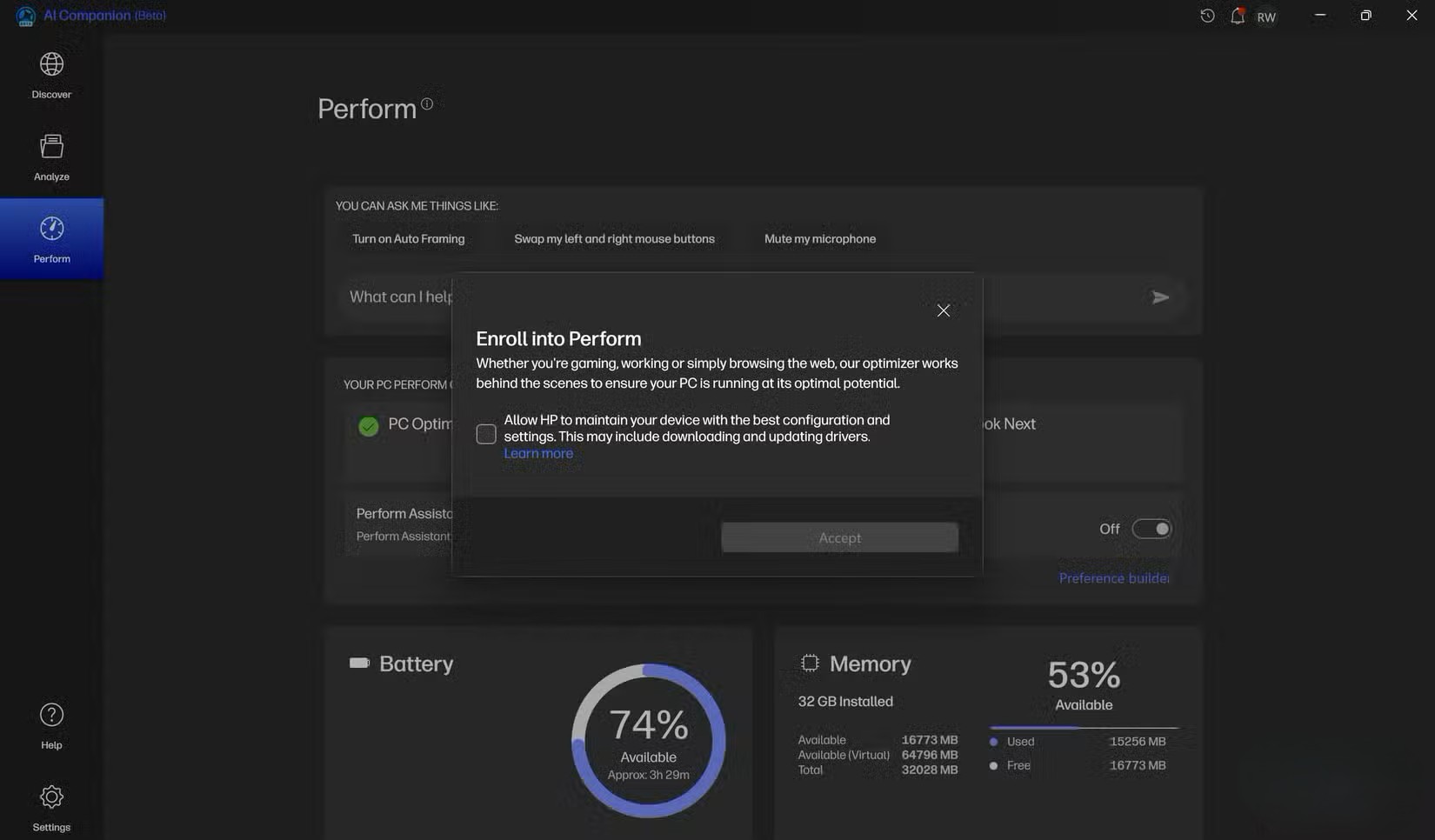Screen dimensions: 1435x840
Task: Open notifications bell
Action: click(x=1237, y=16)
